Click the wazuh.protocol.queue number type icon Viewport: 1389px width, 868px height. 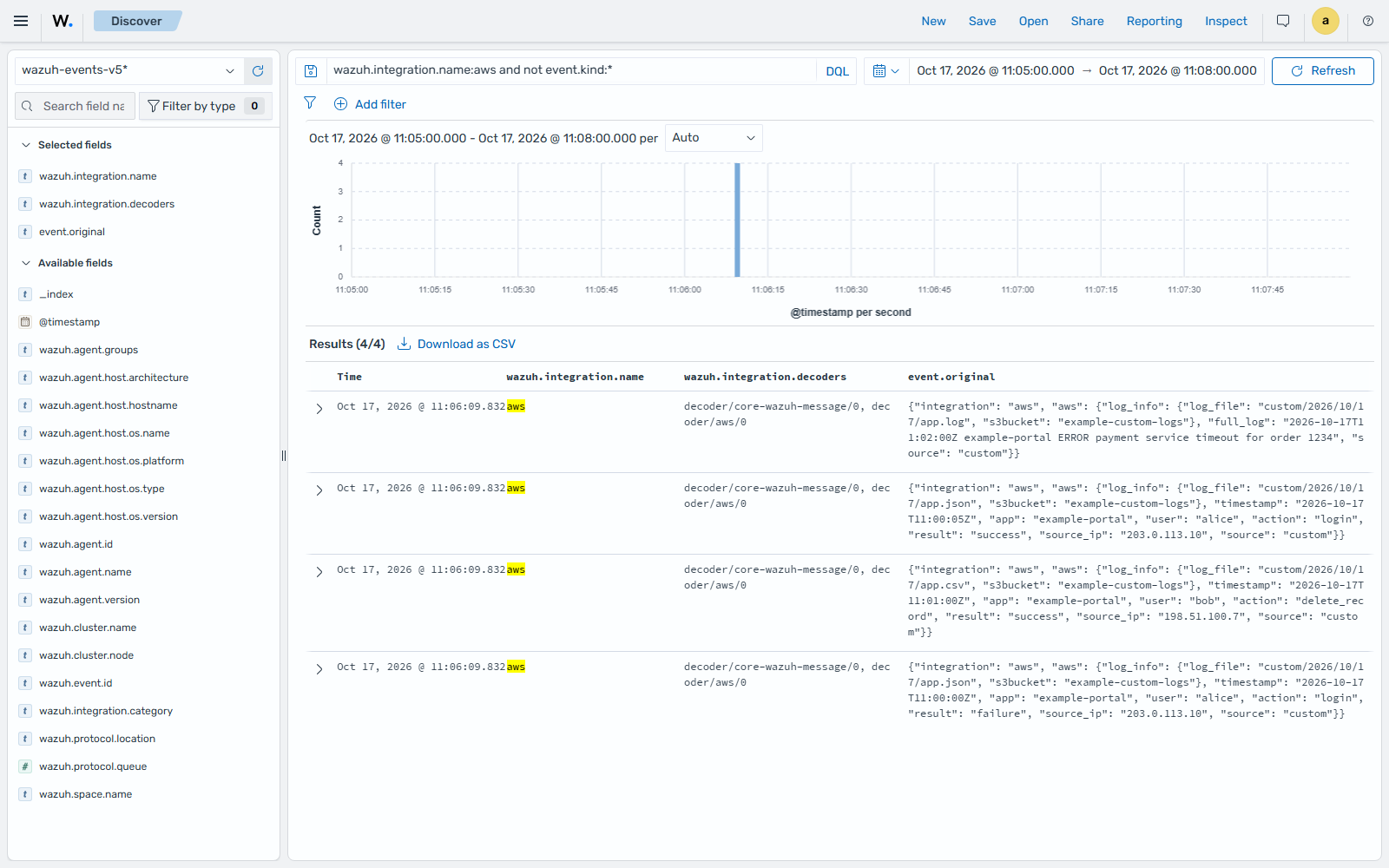pyautogui.click(x=25, y=766)
